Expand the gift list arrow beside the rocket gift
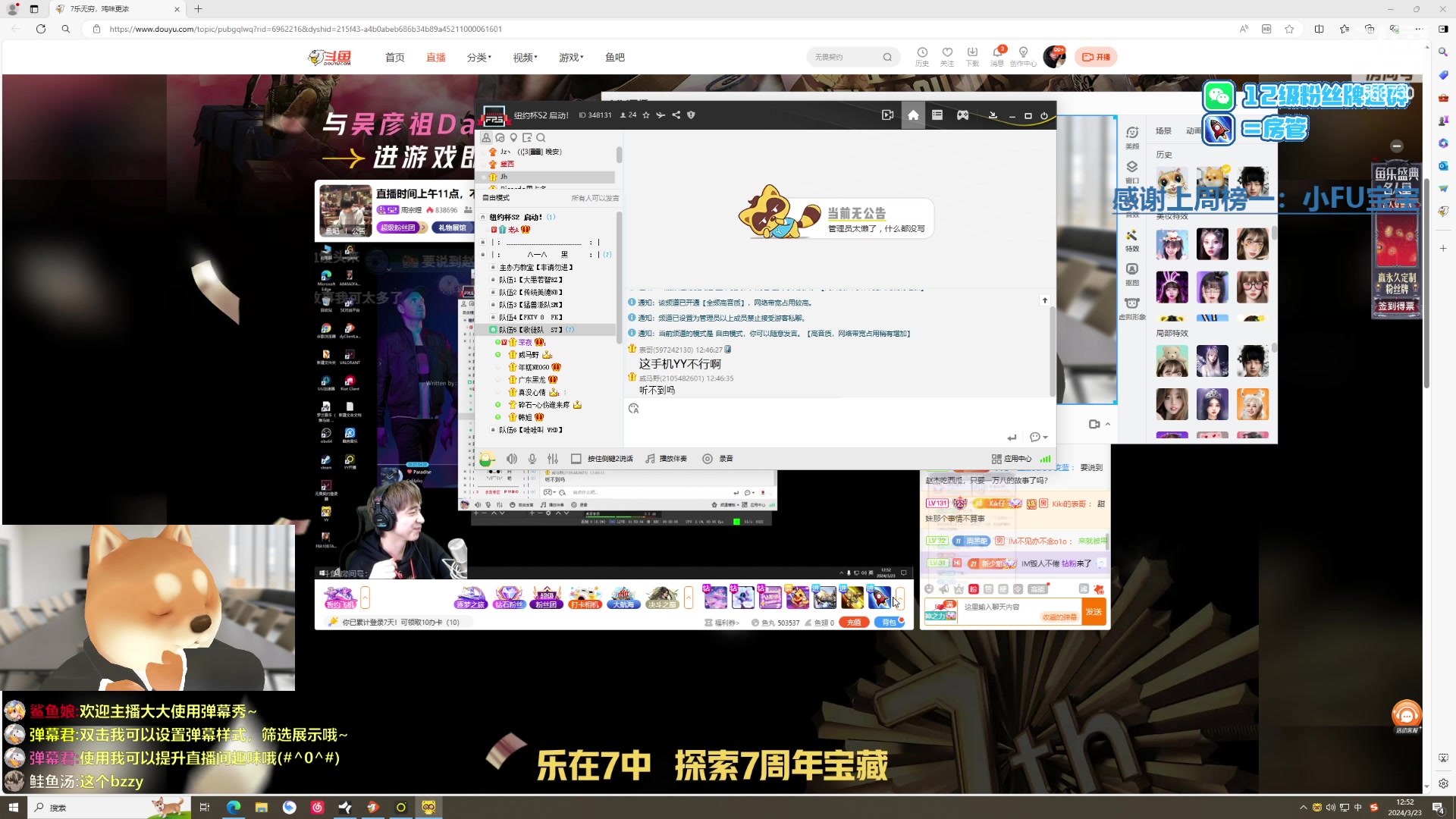The width and height of the screenshot is (1456, 819). point(900,598)
